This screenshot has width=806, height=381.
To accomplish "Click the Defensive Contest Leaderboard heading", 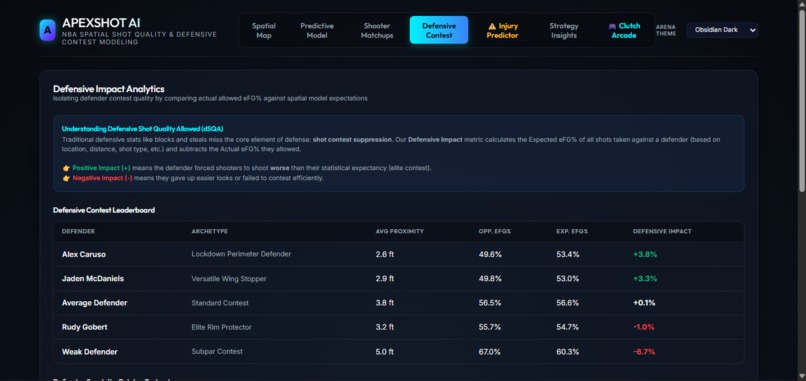I will (x=104, y=210).
